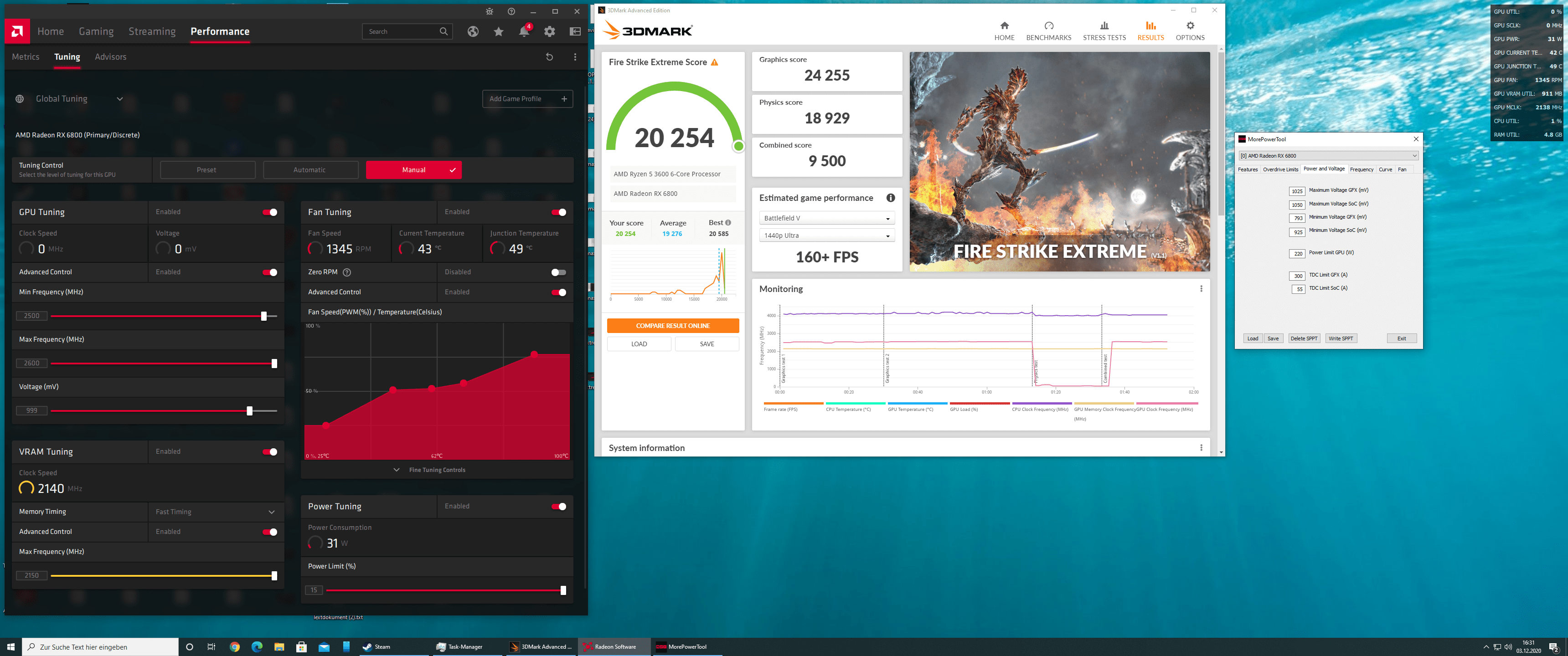Open the Monitoring options menu in 3DMark

[x=1201, y=289]
